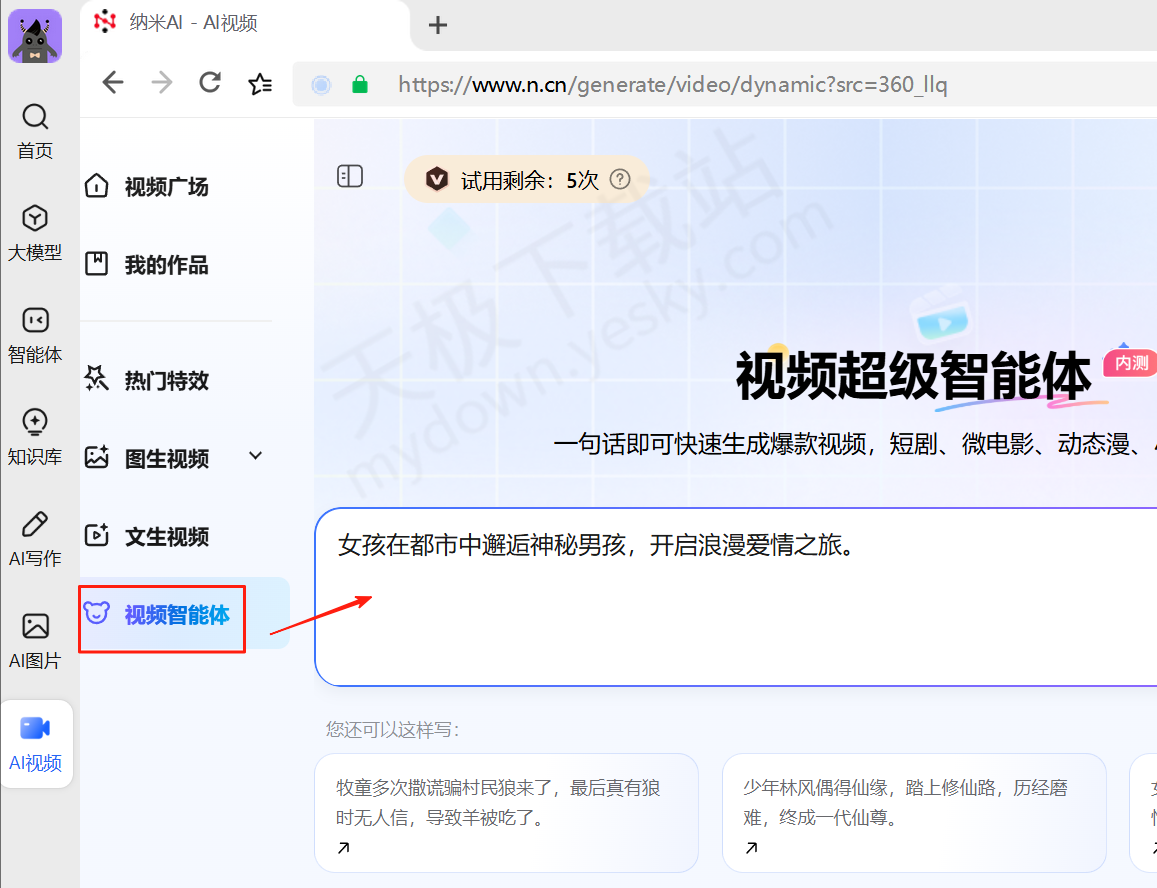This screenshot has width=1157, height=888.
Task: Select the AI写作 pencil icon
Action: tap(35, 524)
